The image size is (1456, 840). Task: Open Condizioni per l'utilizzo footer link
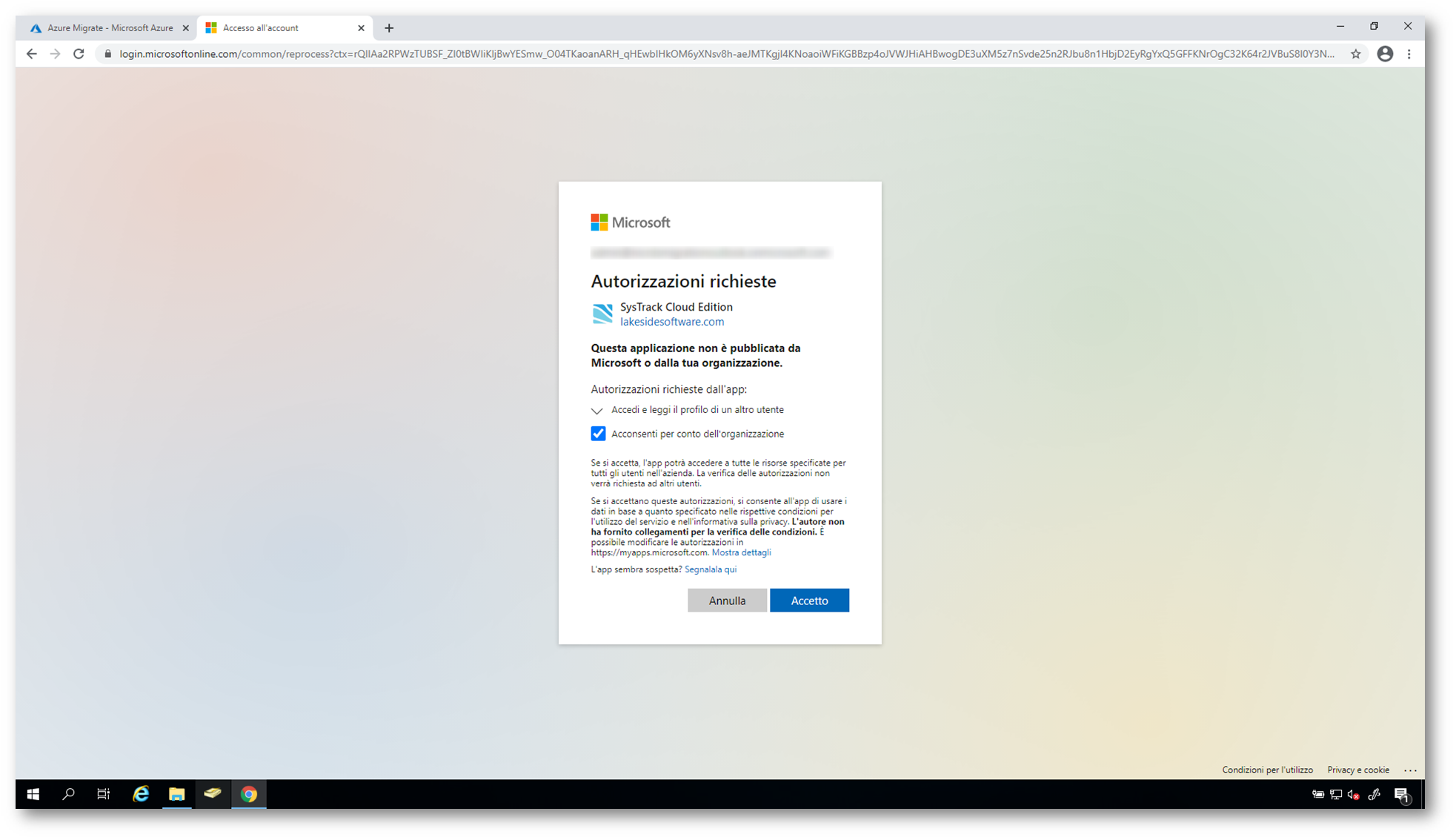(1267, 770)
